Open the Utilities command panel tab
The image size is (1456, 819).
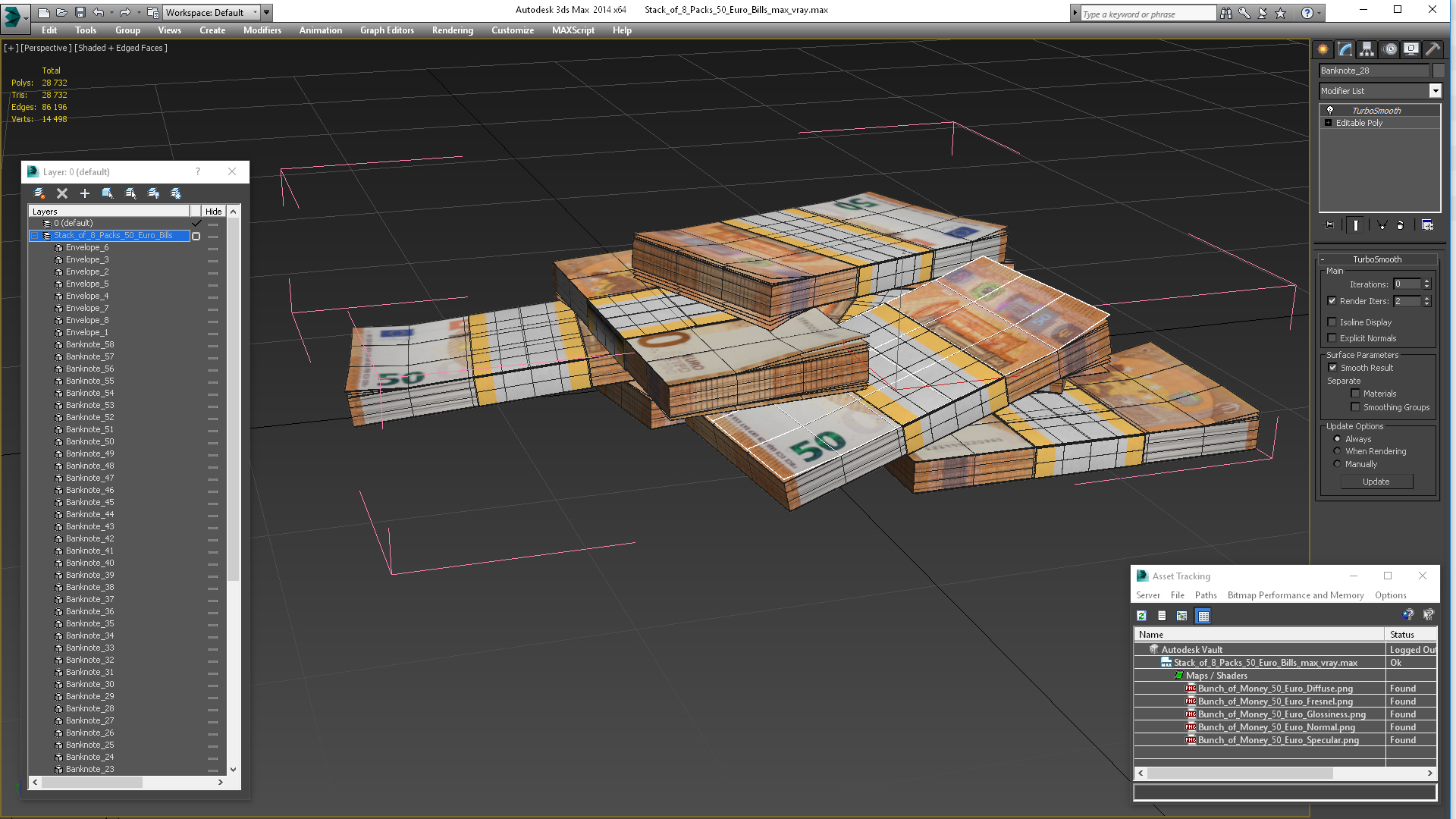[1432, 49]
